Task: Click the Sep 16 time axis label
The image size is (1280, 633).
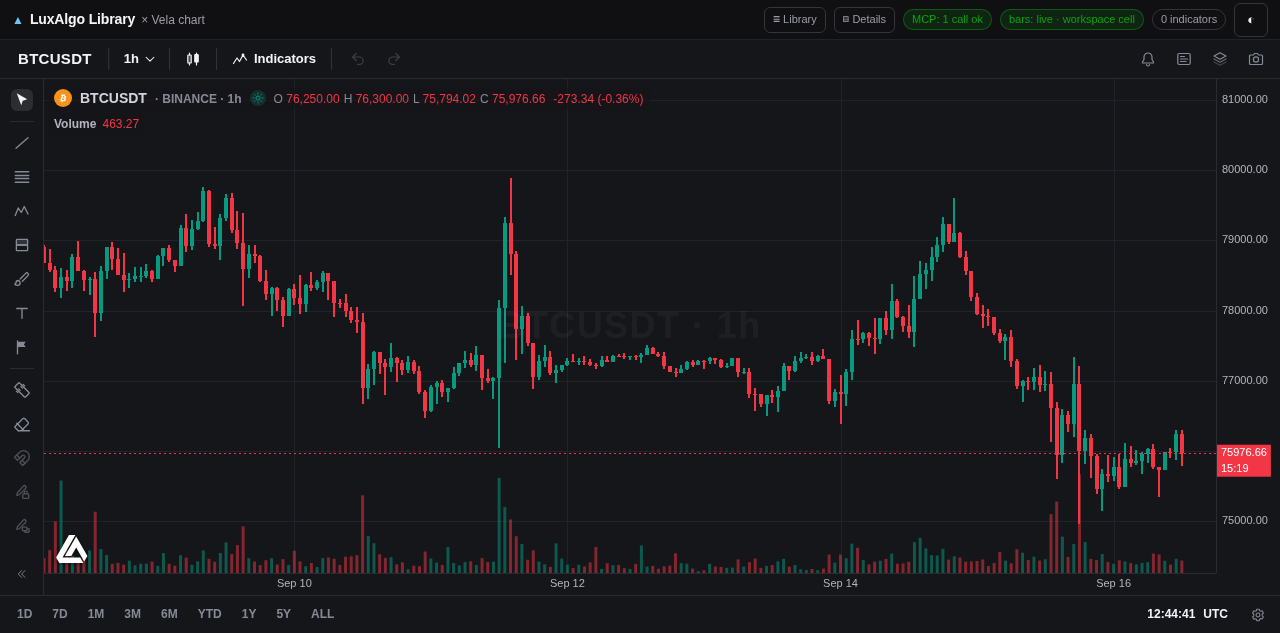Action: (x=1113, y=583)
